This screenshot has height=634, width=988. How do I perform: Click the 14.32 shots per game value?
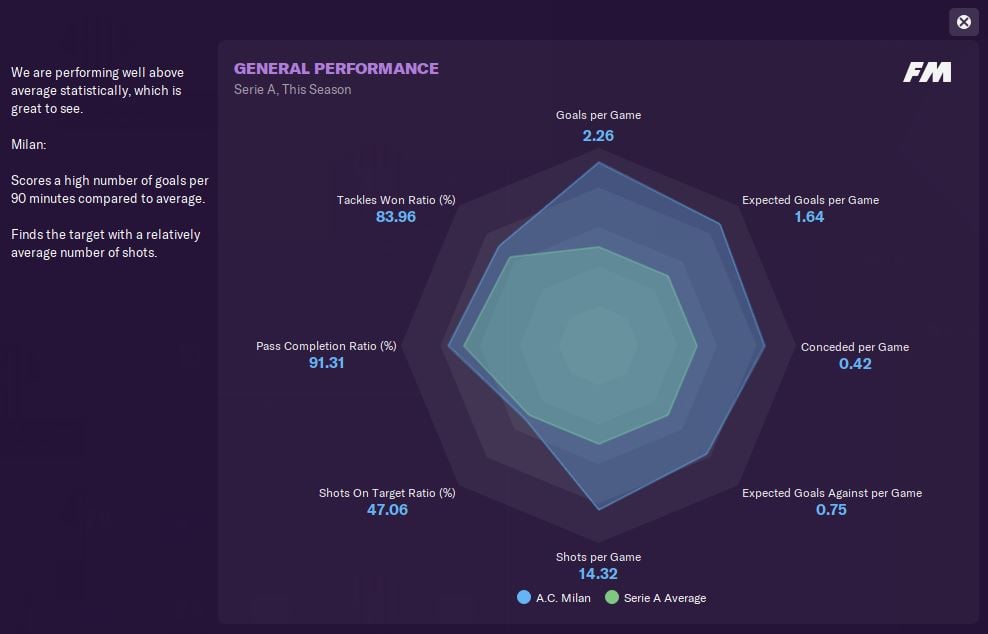(x=598, y=574)
